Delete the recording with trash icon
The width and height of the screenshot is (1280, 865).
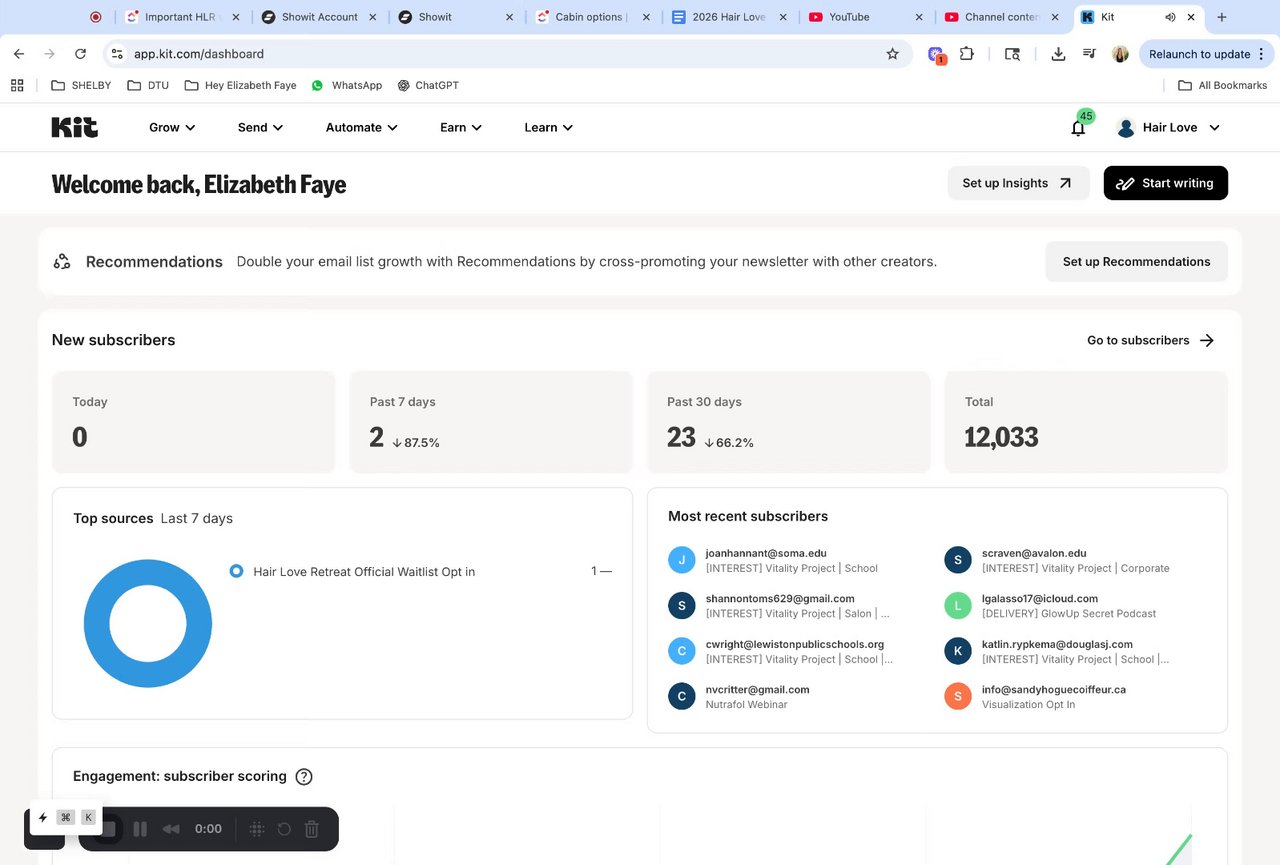(x=311, y=829)
